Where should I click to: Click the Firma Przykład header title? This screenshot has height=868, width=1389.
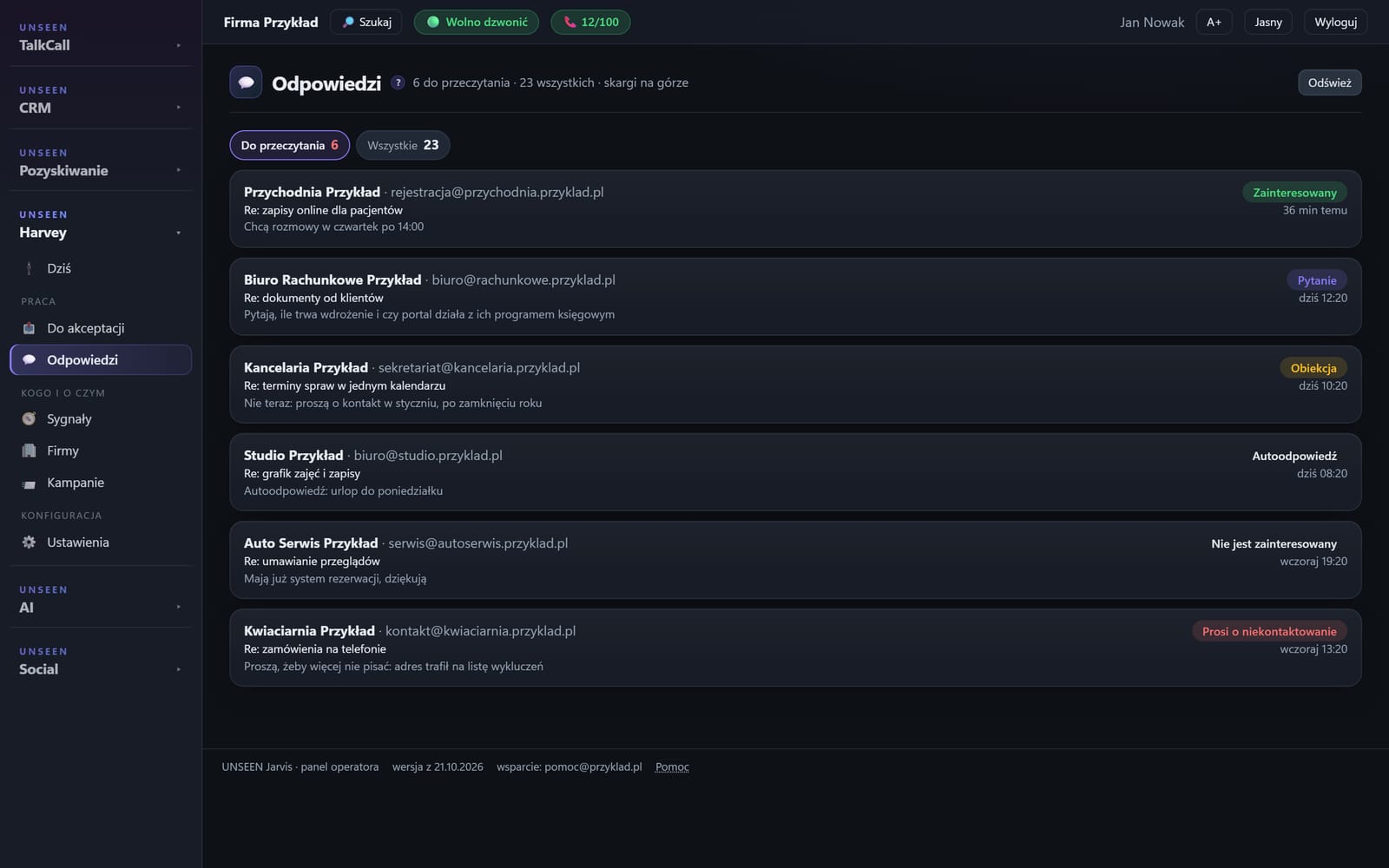click(x=271, y=22)
